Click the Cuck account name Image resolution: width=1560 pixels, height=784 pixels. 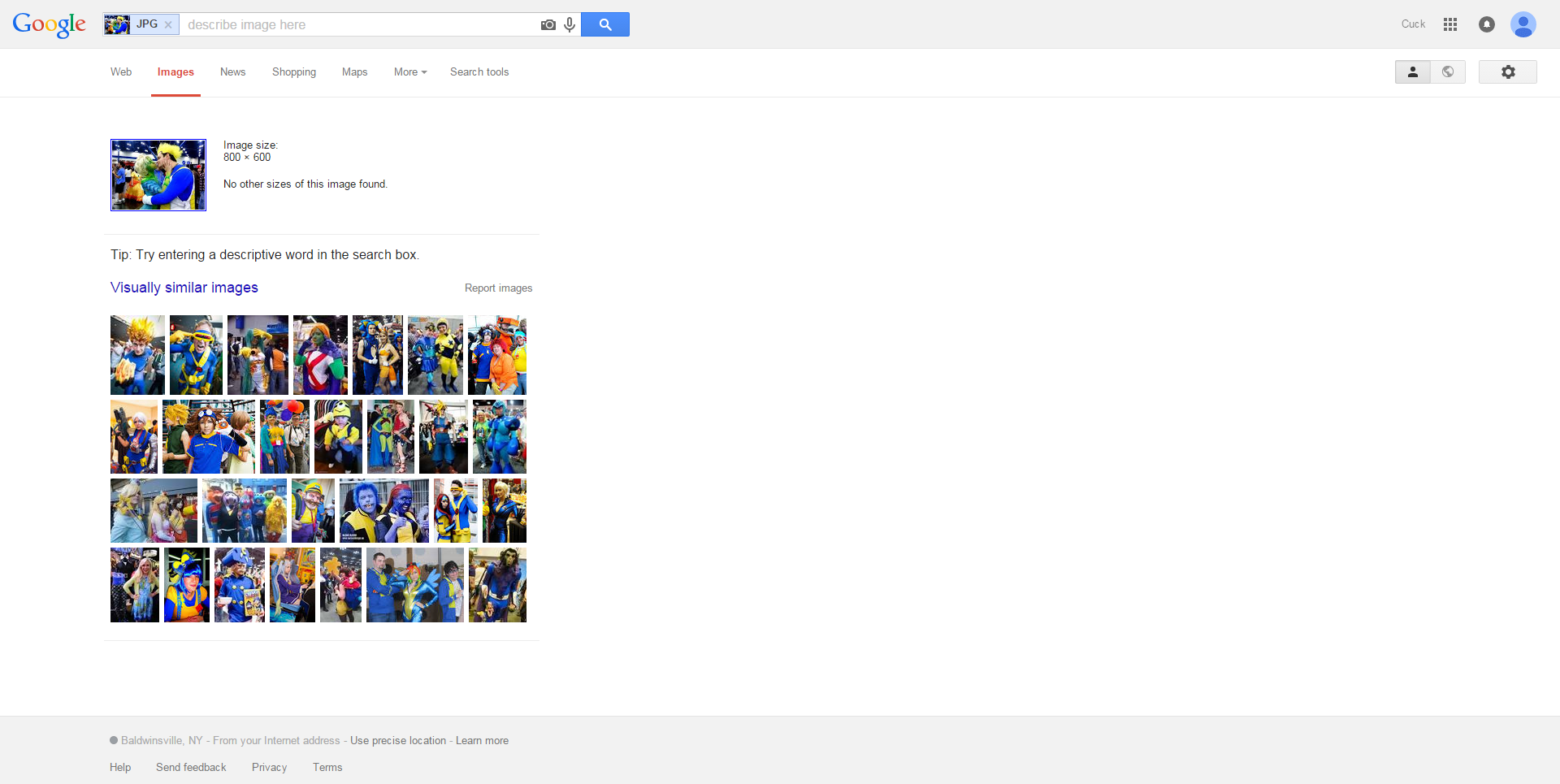click(1413, 24)
